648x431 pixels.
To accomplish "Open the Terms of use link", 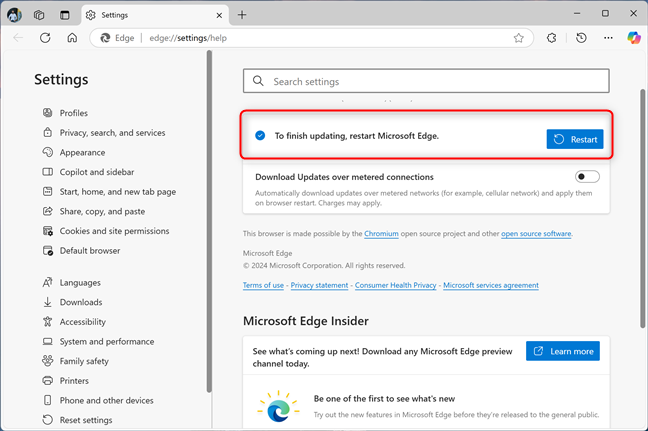I will (x=263, y=285).
